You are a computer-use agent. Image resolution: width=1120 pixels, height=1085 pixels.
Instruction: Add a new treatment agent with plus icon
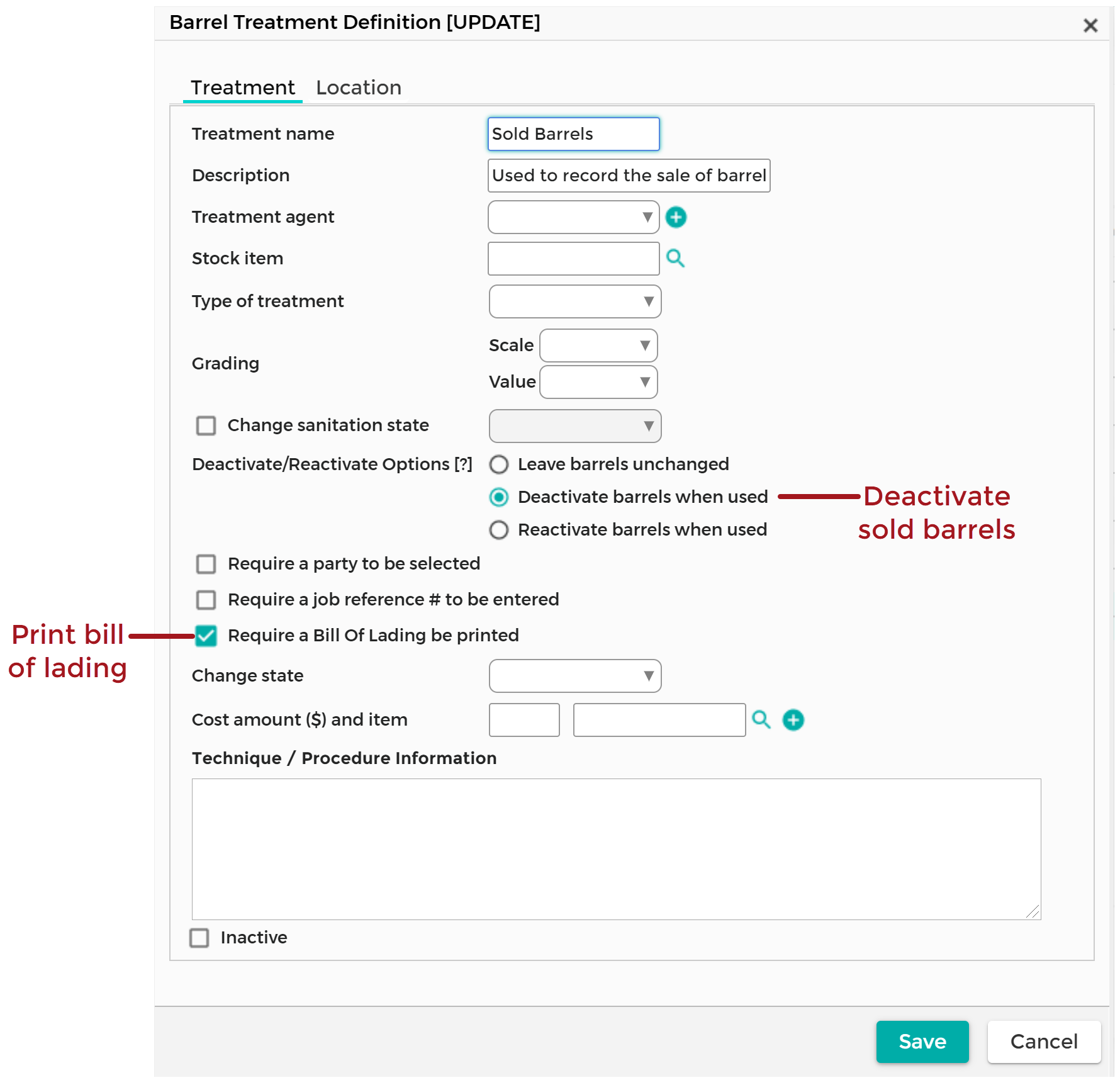[x=676, y=217]
